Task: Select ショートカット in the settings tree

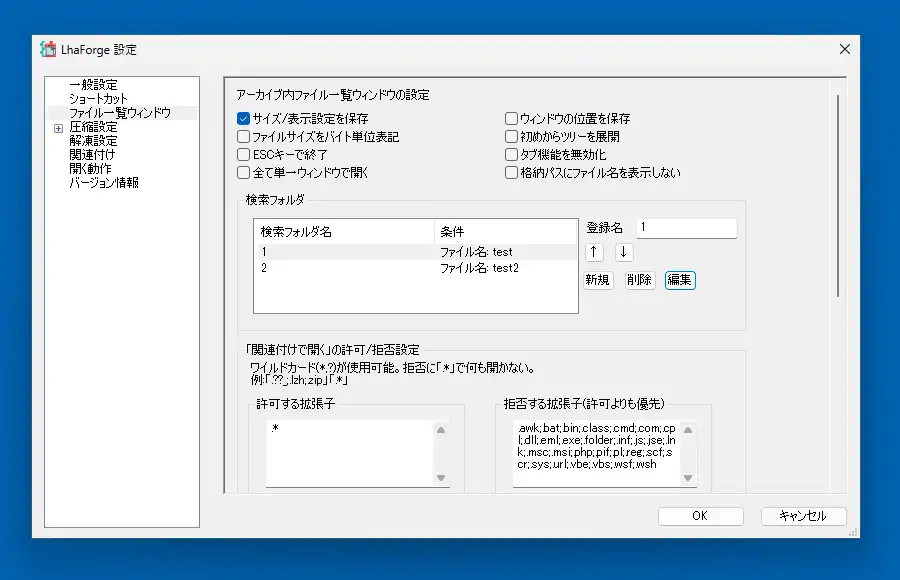Action: click(x=98, y=99)
